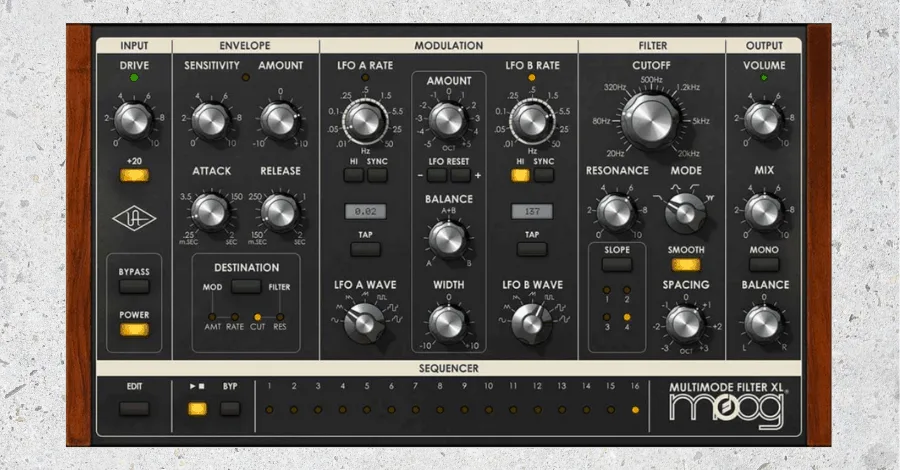
Task: Toggle the LFO A SYNC button
Action: [x=377, y=175]
